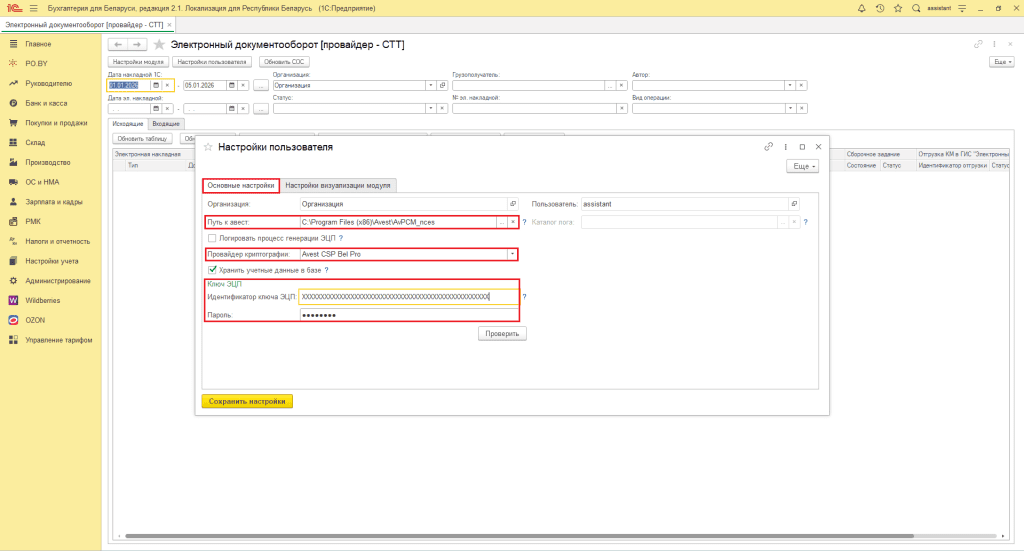Add Настройки пользователя dialog to favorites star
Viewport: 1024px width, 551px height.
pos(208,147)
